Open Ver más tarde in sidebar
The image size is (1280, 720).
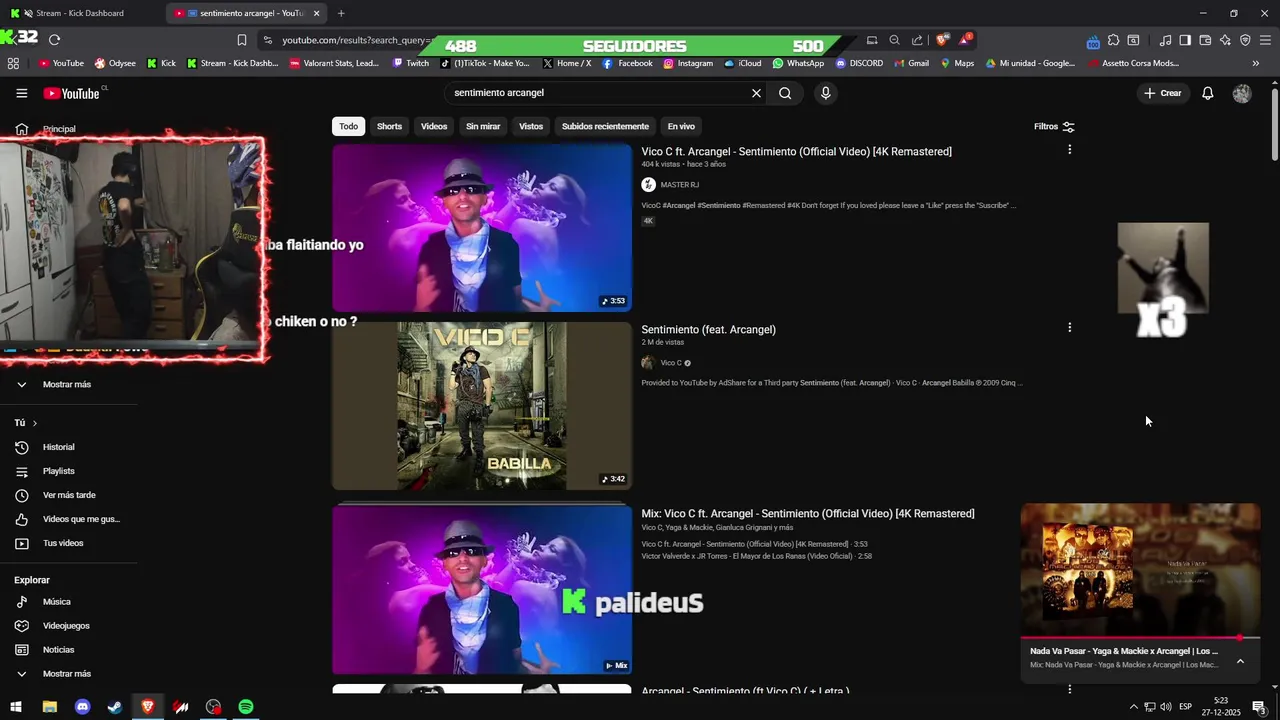(x=67, y=495)
